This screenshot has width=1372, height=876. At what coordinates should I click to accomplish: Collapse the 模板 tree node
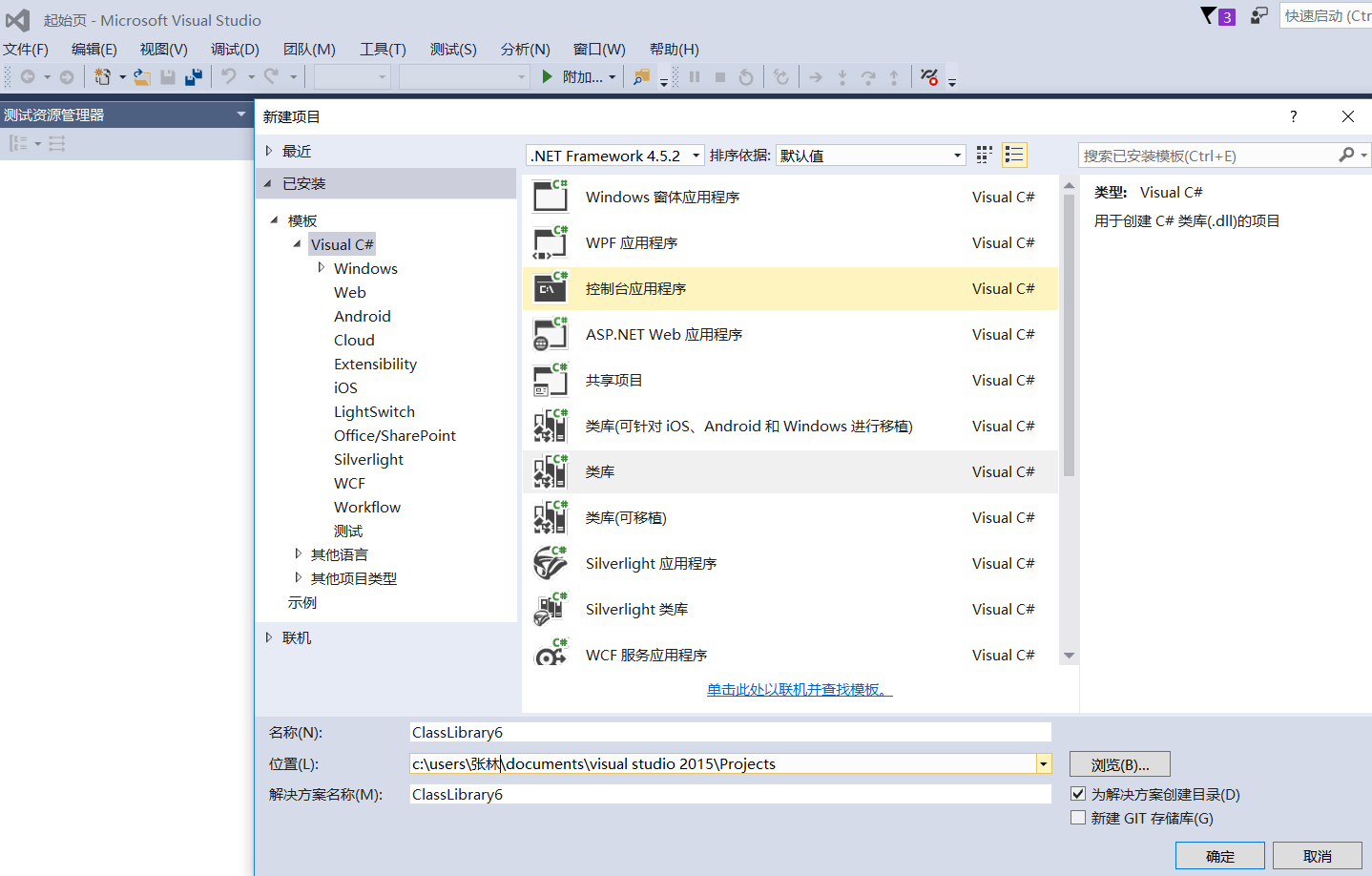[274, 220]
